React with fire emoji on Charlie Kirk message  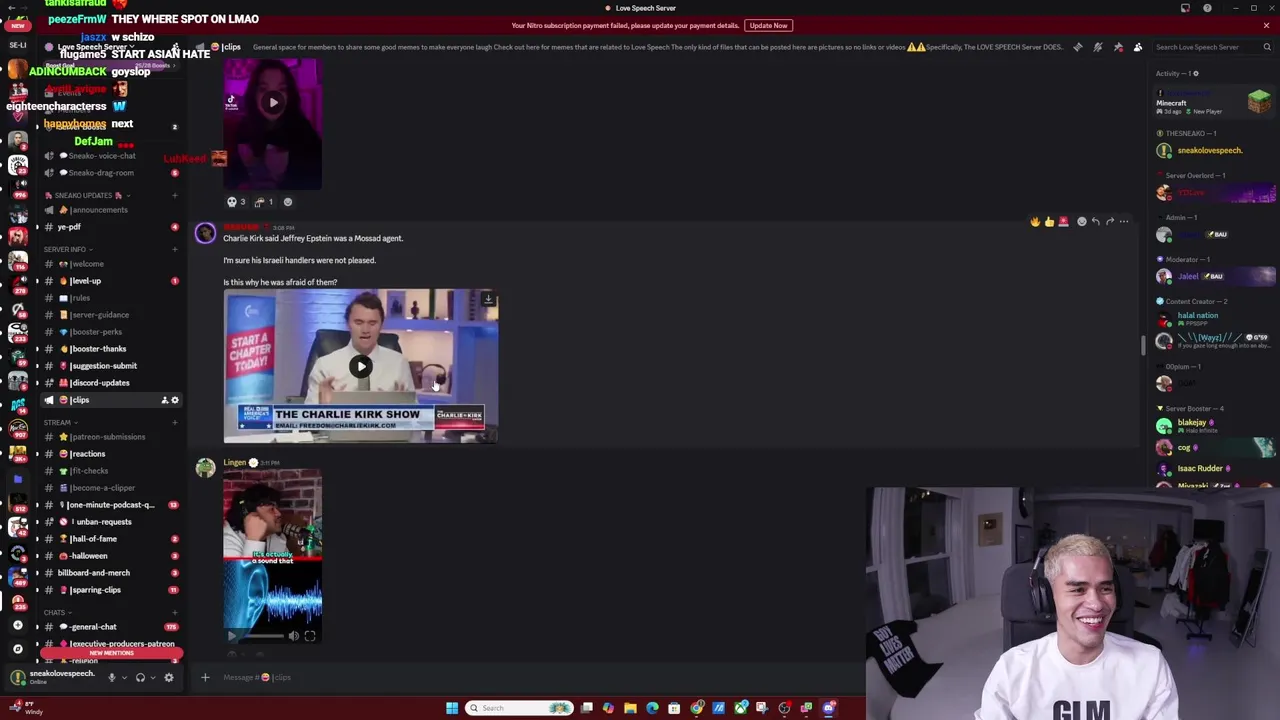tap(1035, 221)
